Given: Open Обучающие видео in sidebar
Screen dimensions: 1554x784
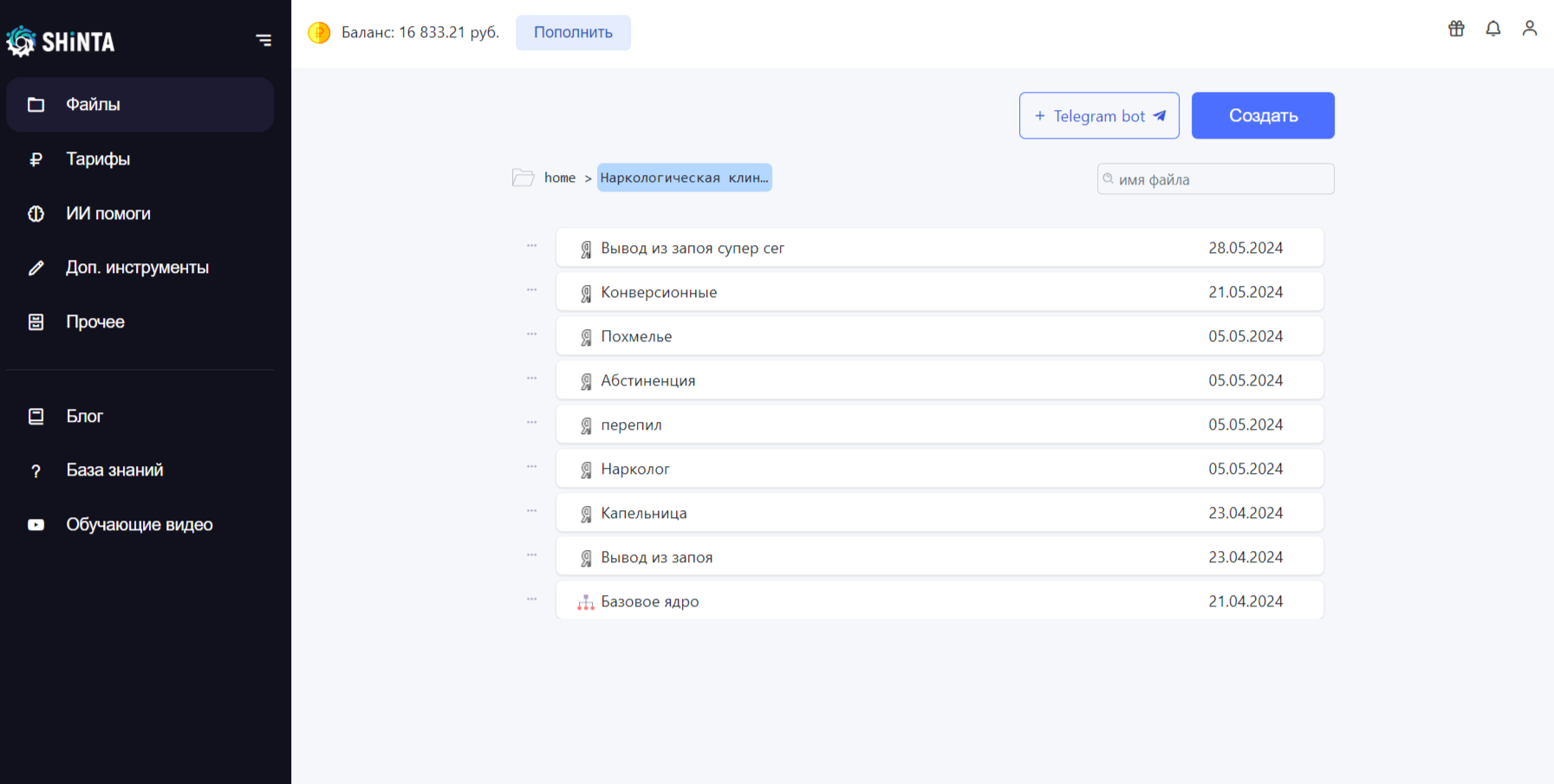Looking at the screenshot, I should point(140,525).
